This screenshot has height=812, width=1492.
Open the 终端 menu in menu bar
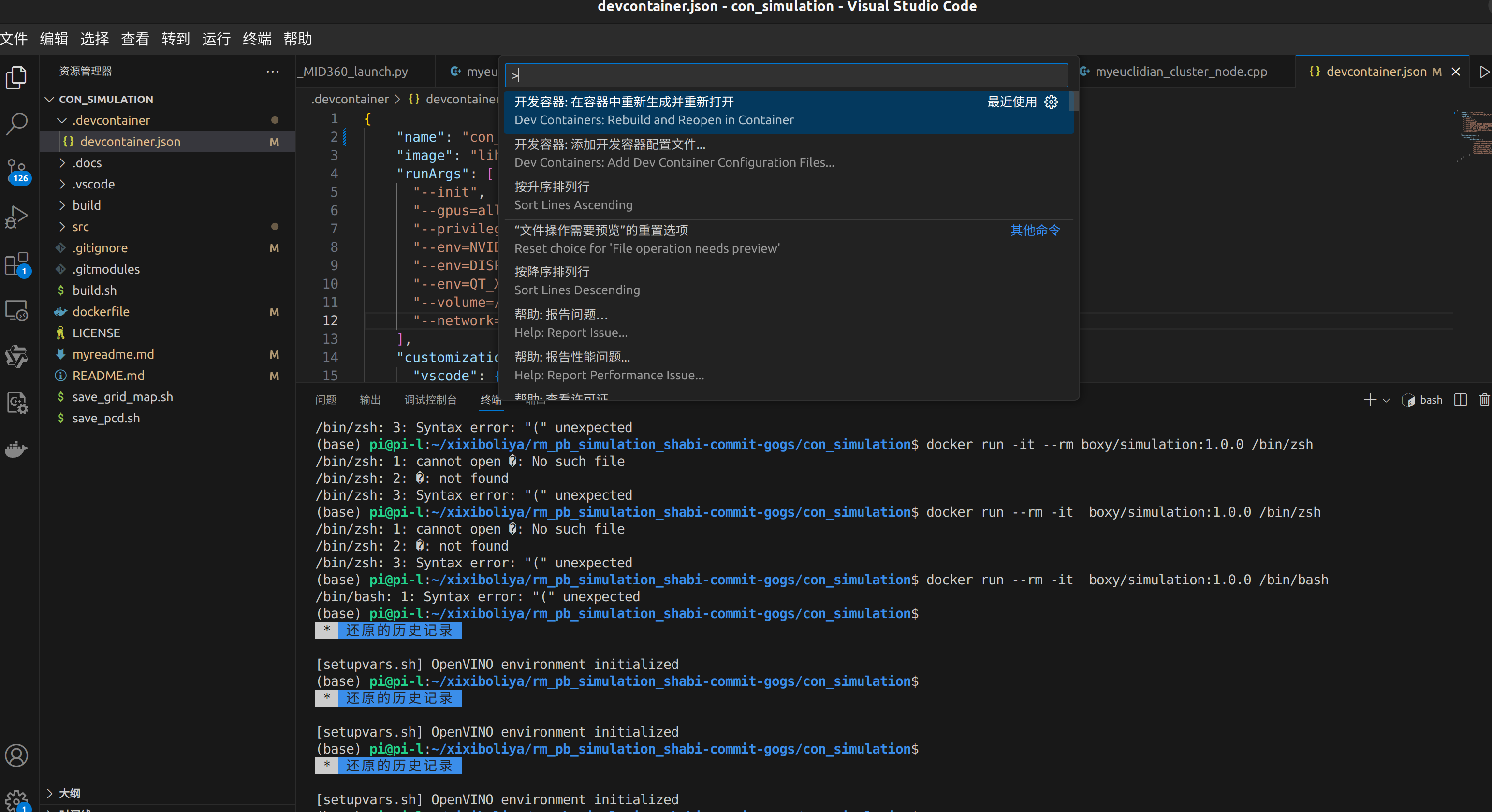(257, 39)
